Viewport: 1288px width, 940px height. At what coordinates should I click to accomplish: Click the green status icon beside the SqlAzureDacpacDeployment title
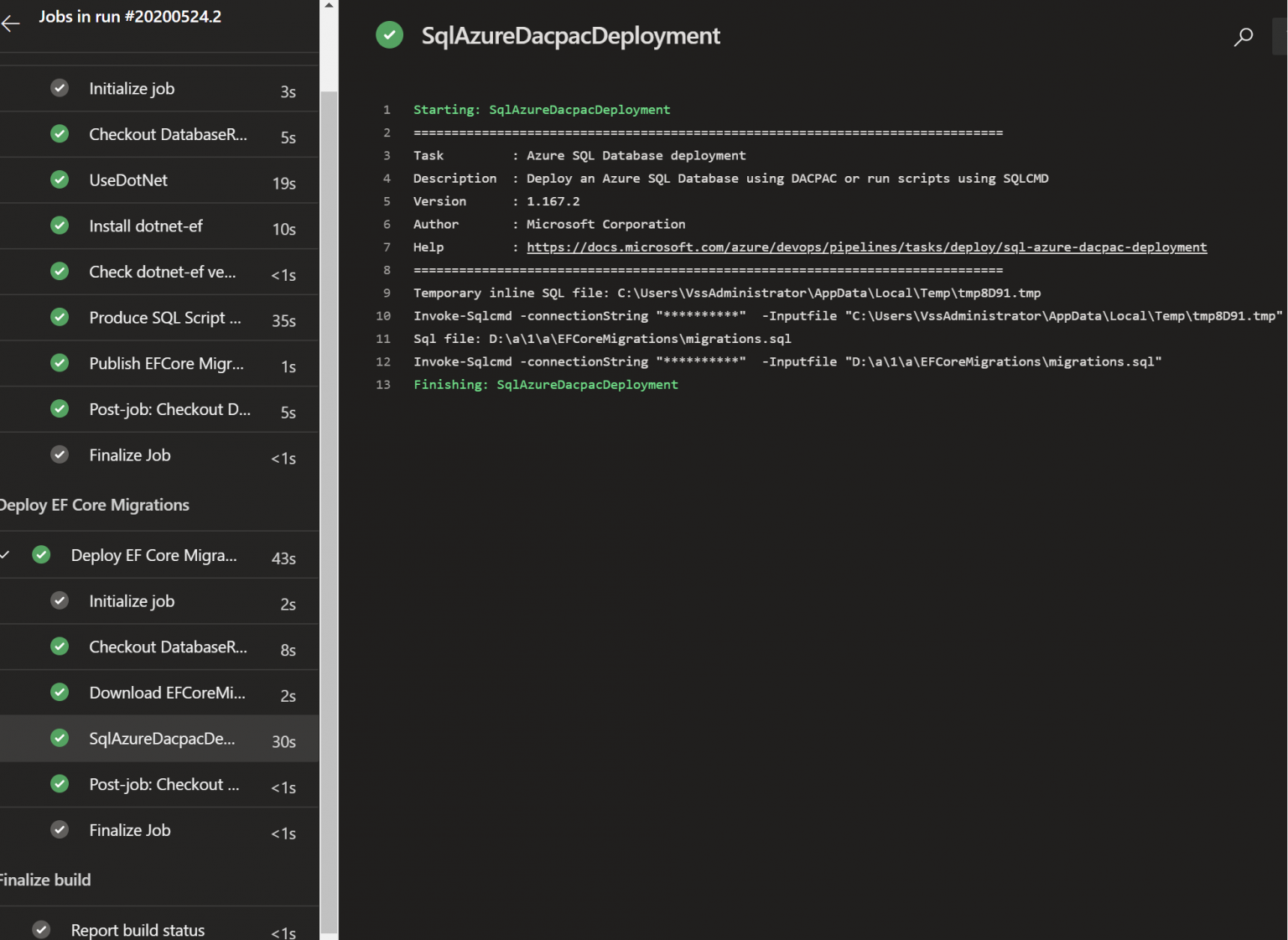tap(389, 35)
